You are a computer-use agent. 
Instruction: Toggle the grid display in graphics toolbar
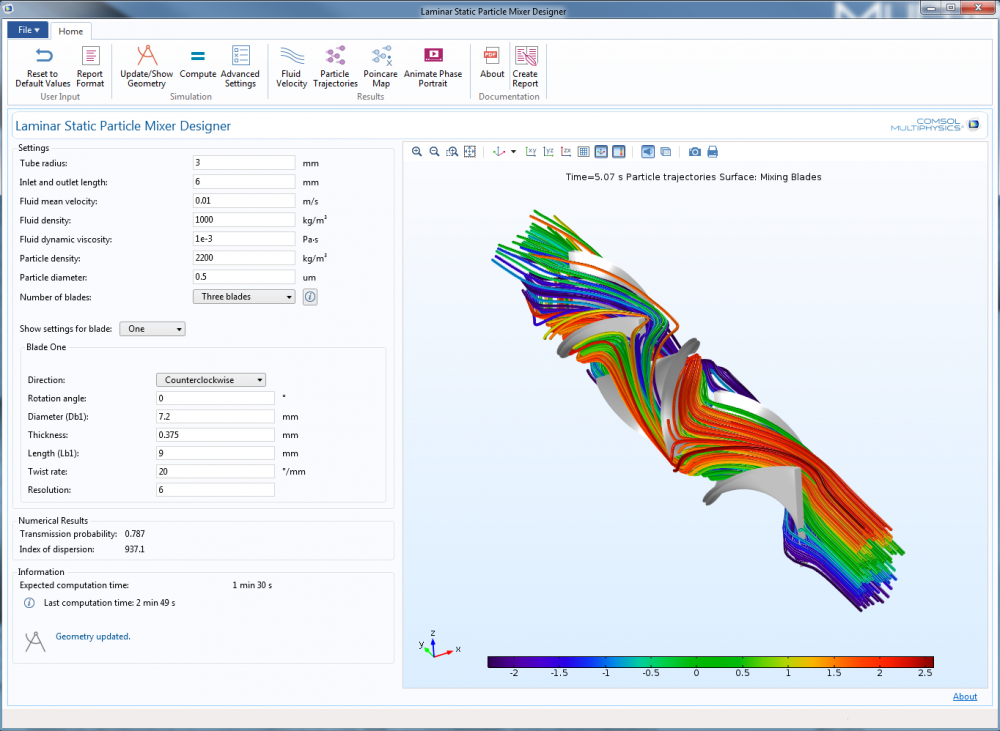coord(584,152)
